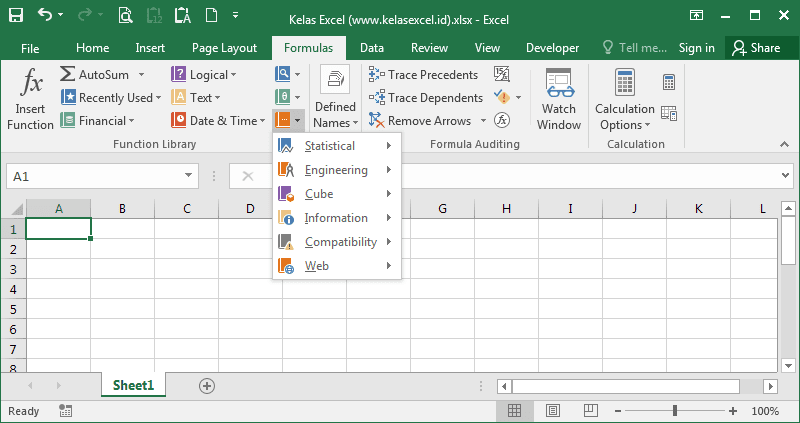Expand the formula bar chevron
The image size is (800, 423).
click(x=786, y=176)
